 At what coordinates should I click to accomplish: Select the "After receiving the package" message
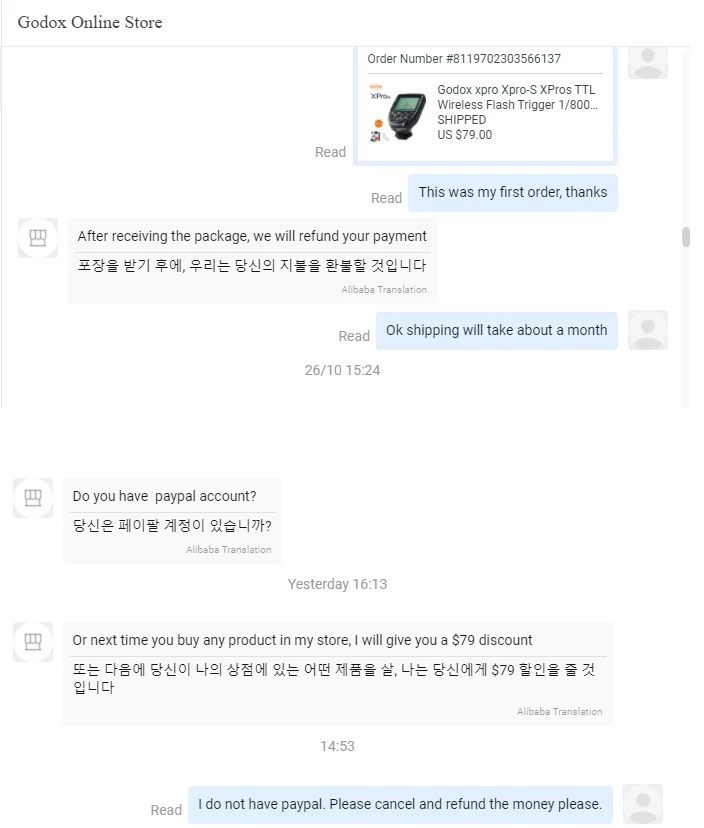[252, 237]
